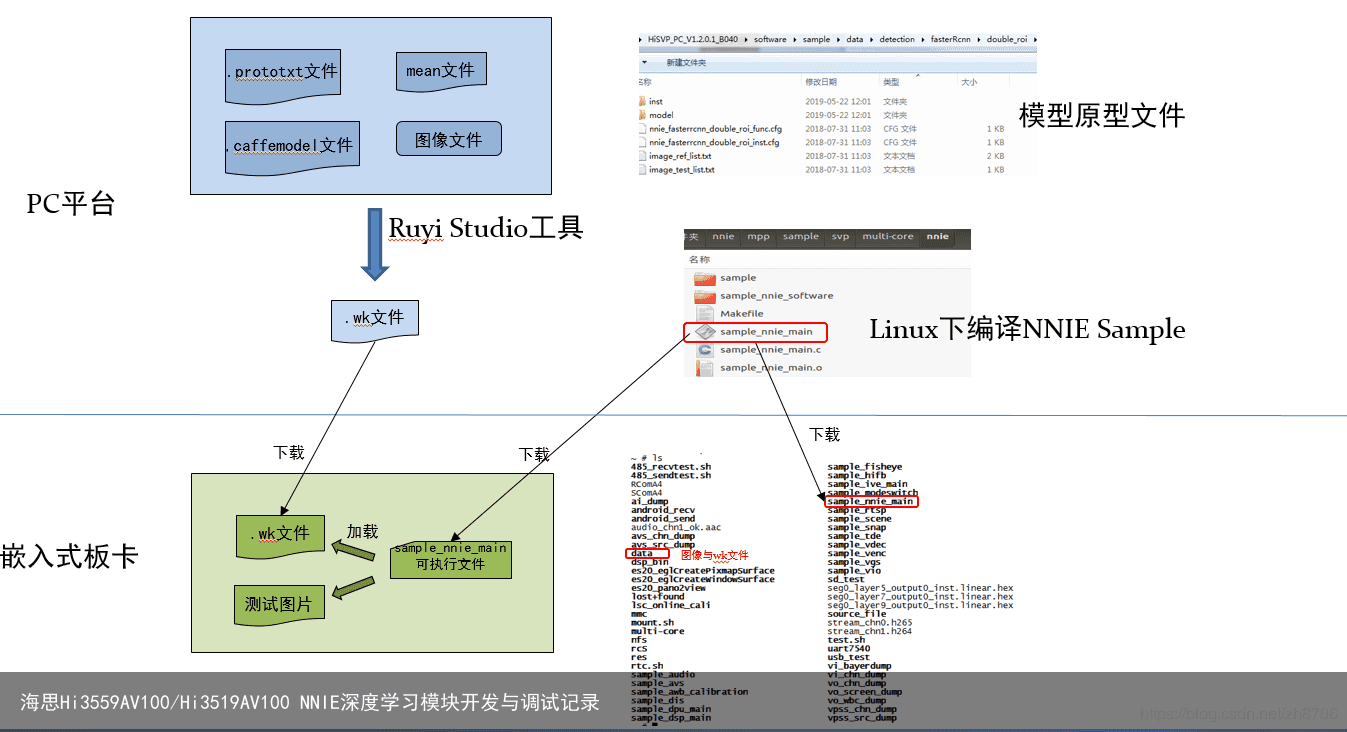The image size is (1347, 732).
Task: Click the sample_nnie_main.c C source icon
Action: [x=705, y=350]
